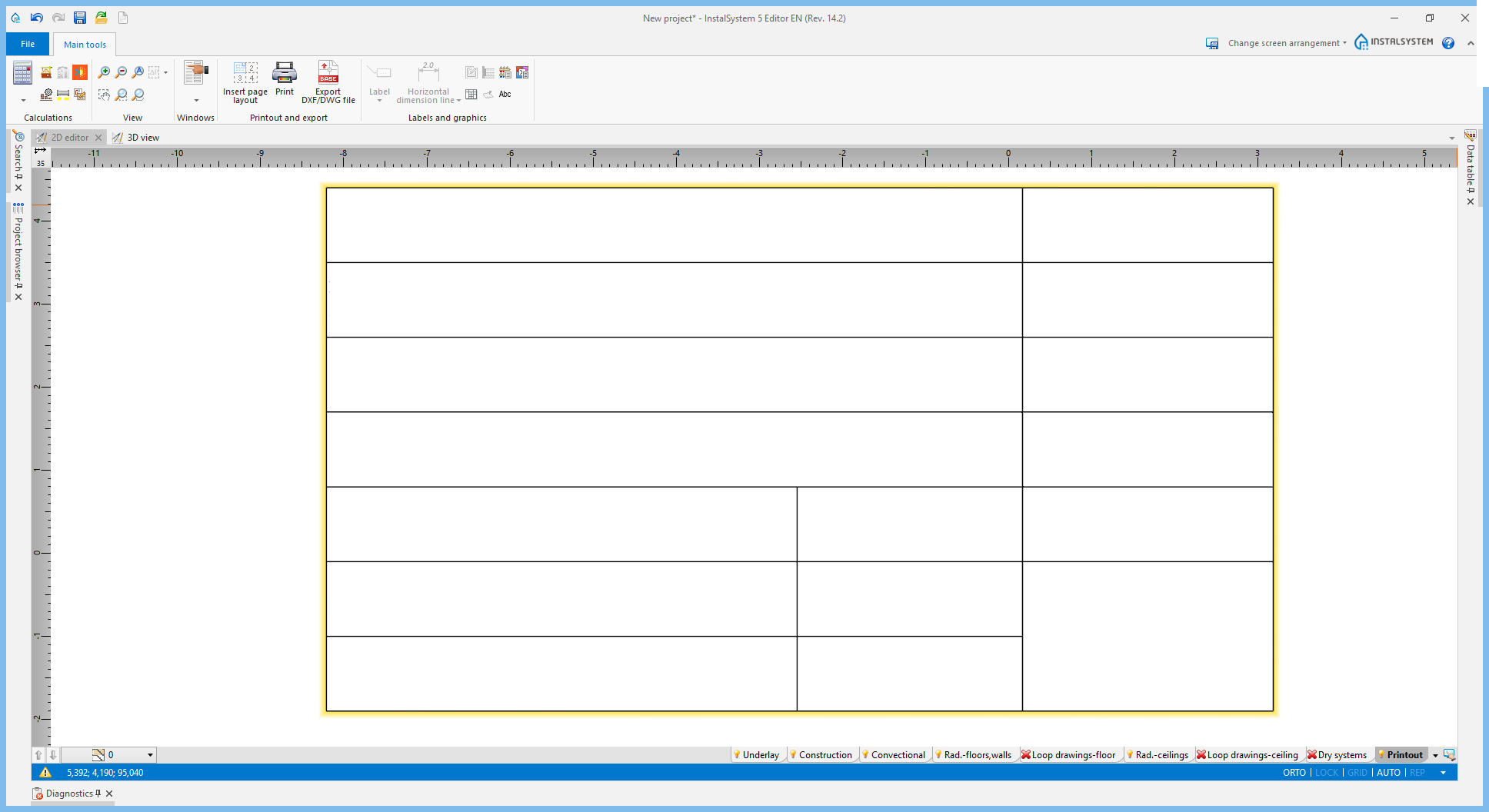Close the 2D editor tab
The height and width of the screenshot is (812, 1489).
[x=98, y=138]
